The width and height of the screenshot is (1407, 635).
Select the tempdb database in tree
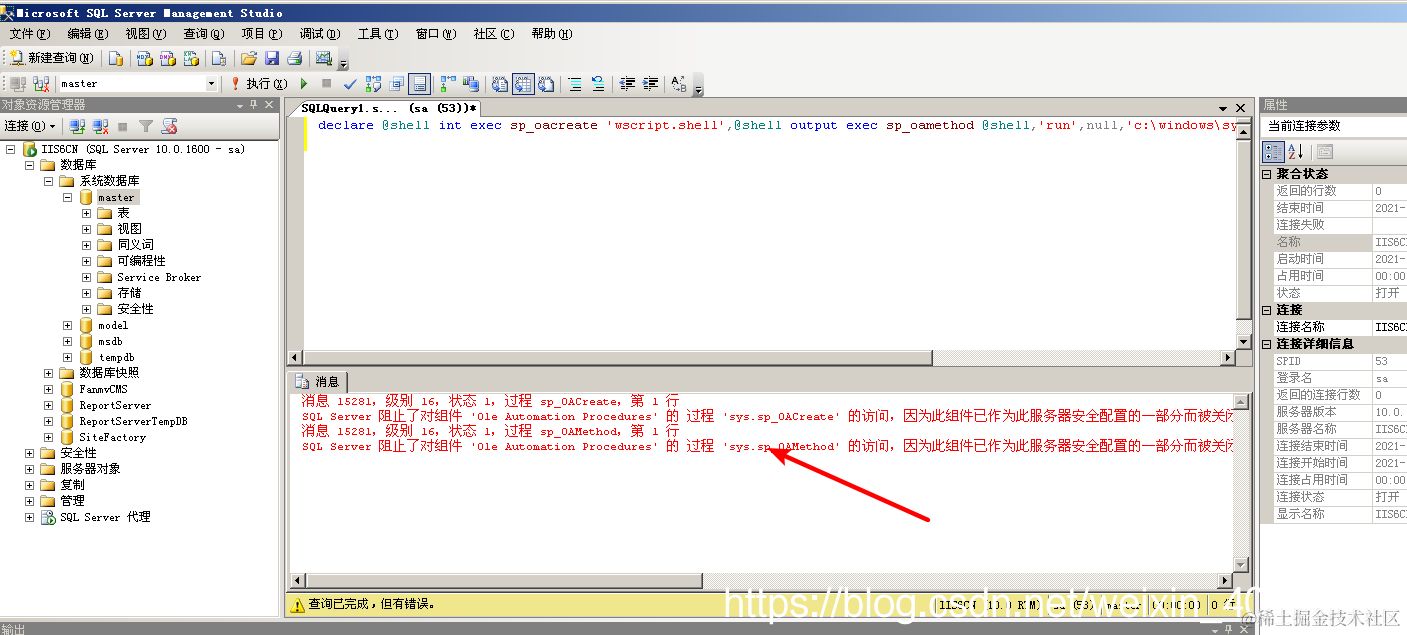(x=116, y=357)
